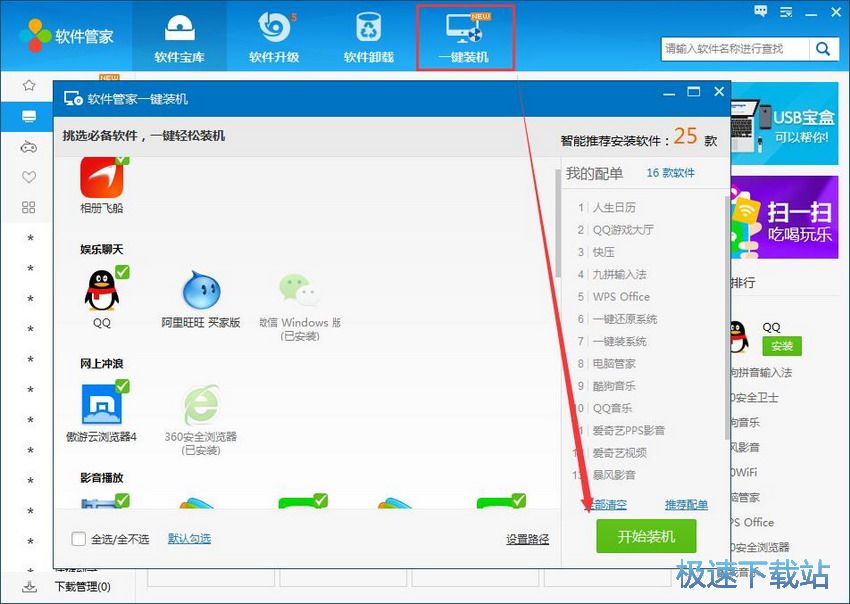Select the 阿里旺旺 买家版 icon
This screenshot has width=850, height=604.
pos(201,291)
